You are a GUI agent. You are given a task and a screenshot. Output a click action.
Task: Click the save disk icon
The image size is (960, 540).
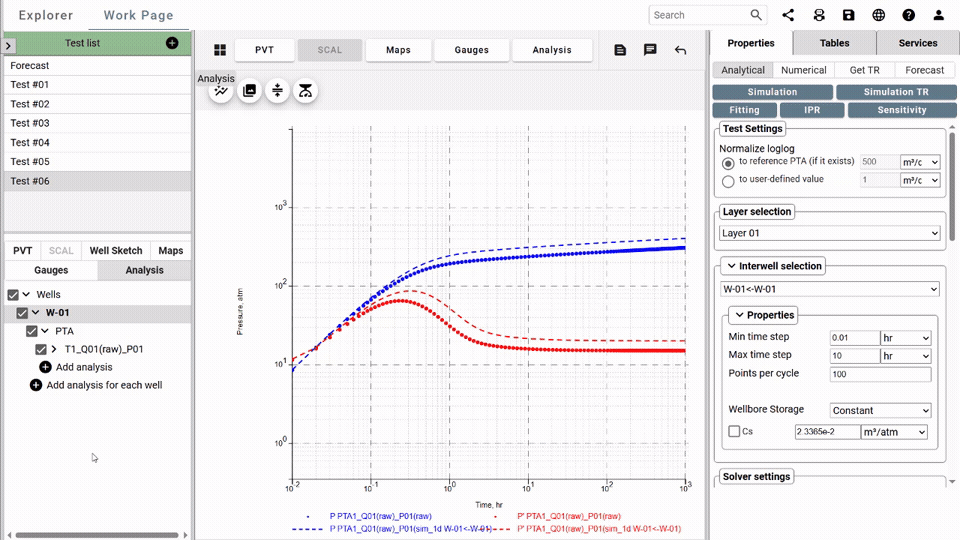click(849, 15)
